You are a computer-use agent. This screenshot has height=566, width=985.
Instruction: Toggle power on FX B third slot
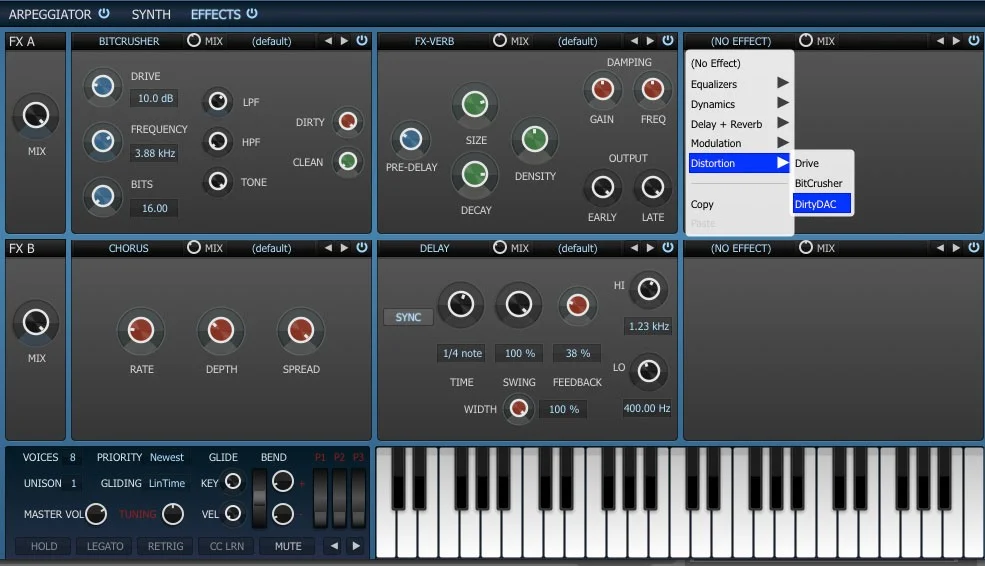coord(974,248)
